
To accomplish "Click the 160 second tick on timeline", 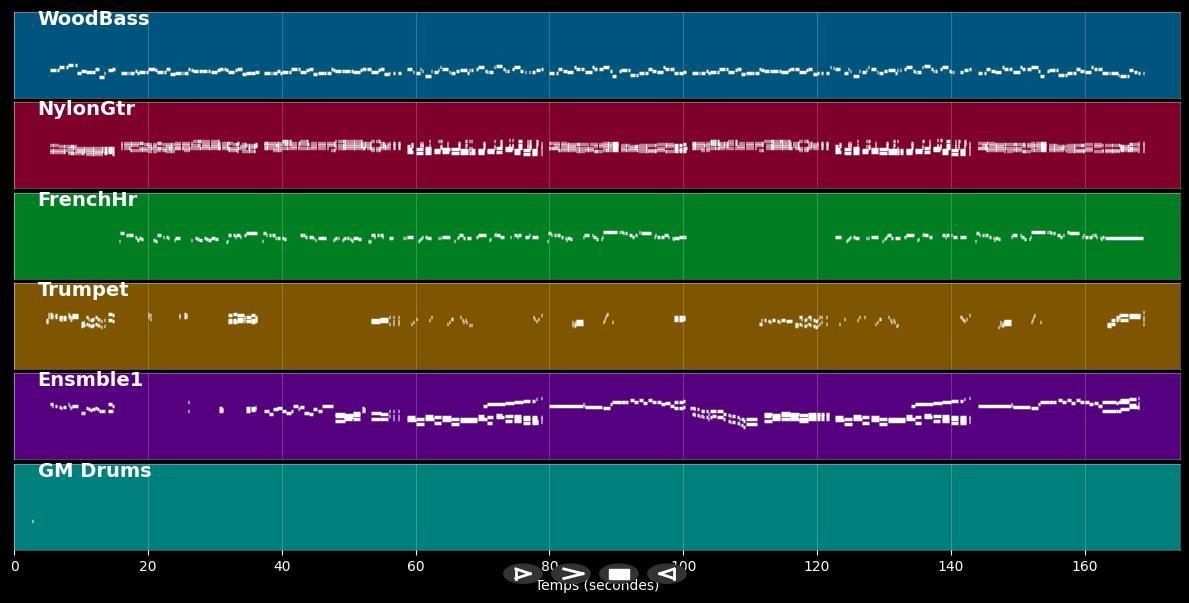I will pos(1085,567).
